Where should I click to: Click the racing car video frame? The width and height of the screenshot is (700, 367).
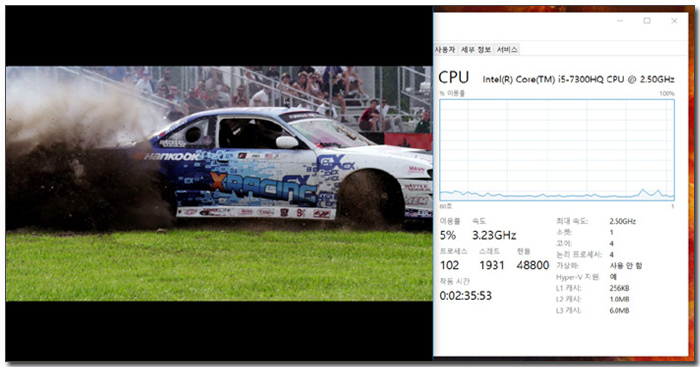coord(219,184)
